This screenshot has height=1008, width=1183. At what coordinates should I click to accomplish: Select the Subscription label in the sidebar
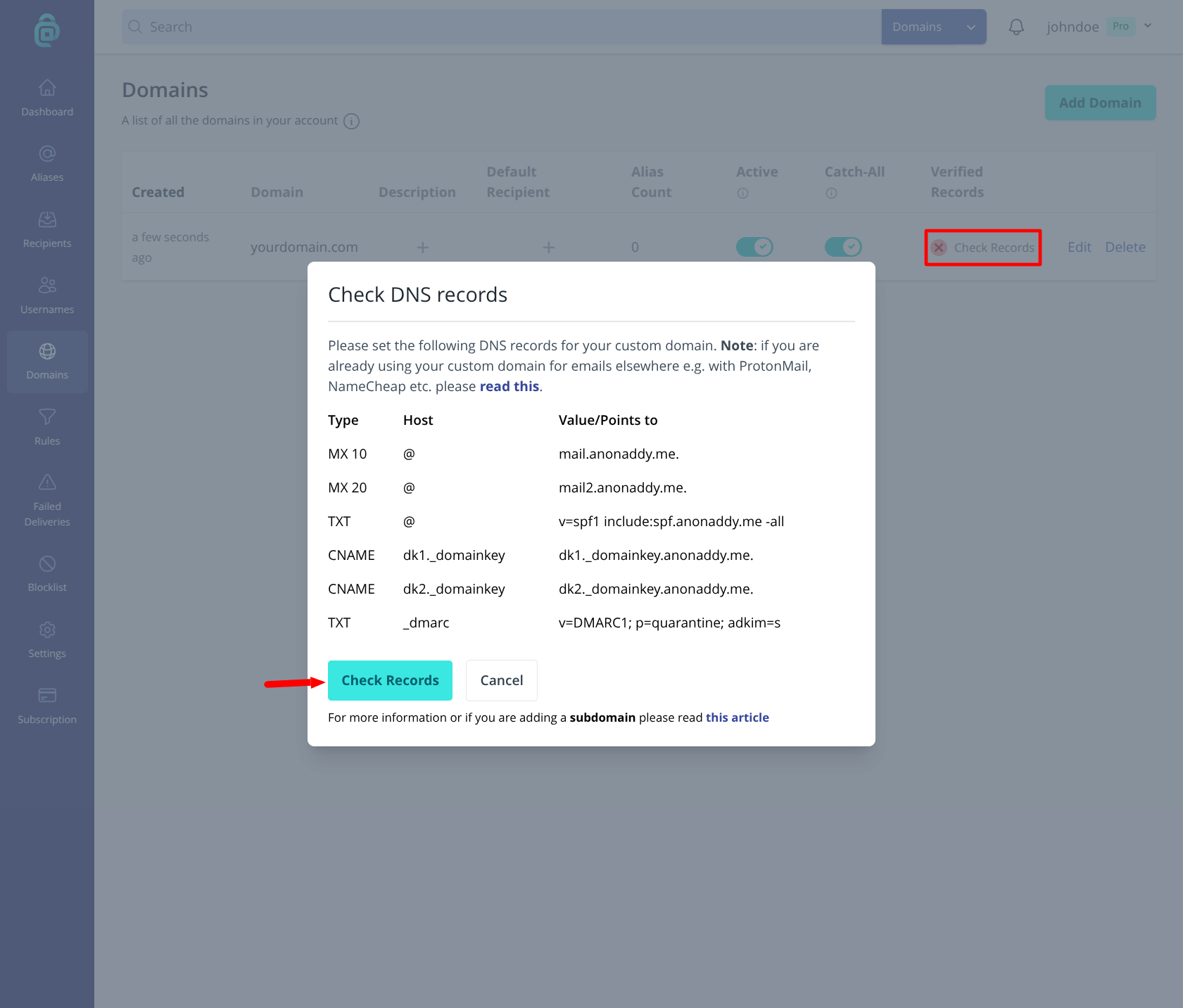pos(47,720)
